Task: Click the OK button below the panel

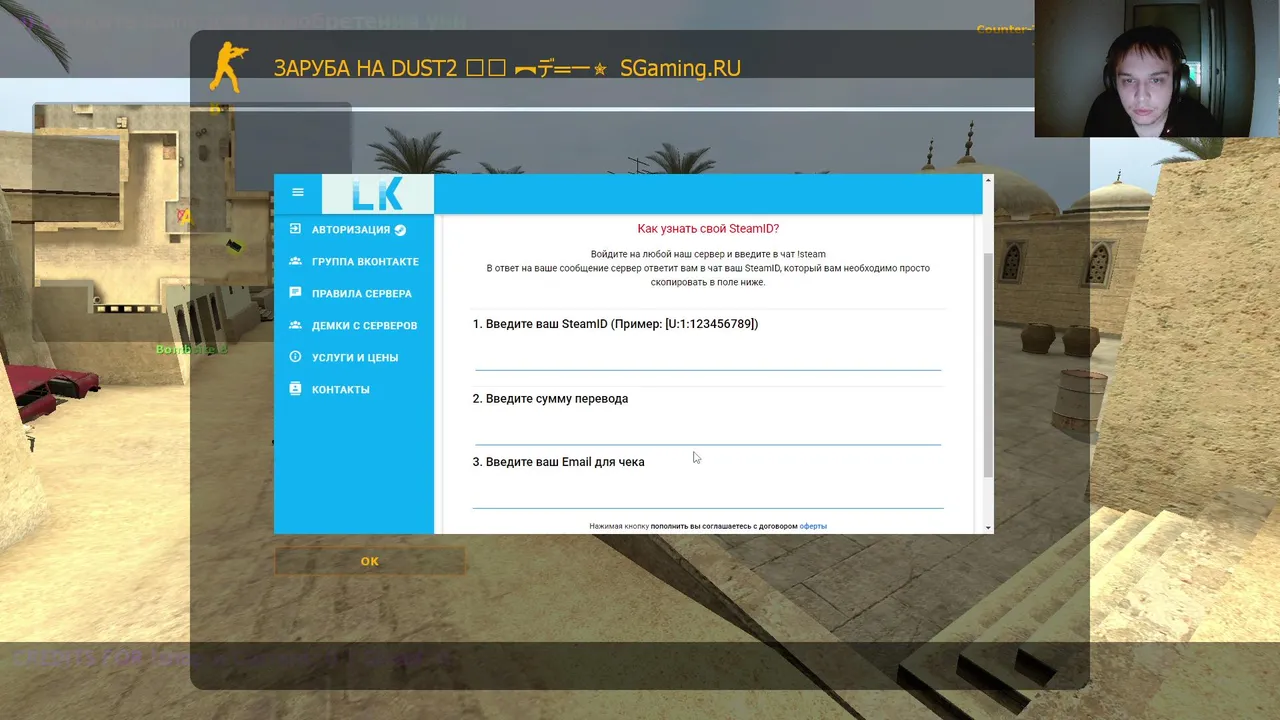Action: point(370,561)
